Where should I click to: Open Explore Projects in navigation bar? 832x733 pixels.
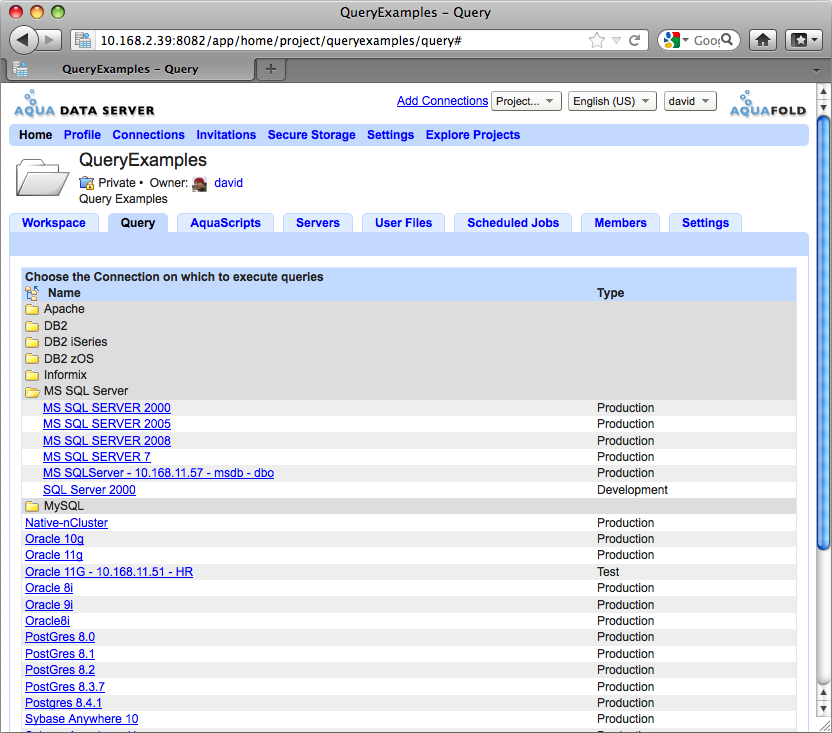(473, 135)
